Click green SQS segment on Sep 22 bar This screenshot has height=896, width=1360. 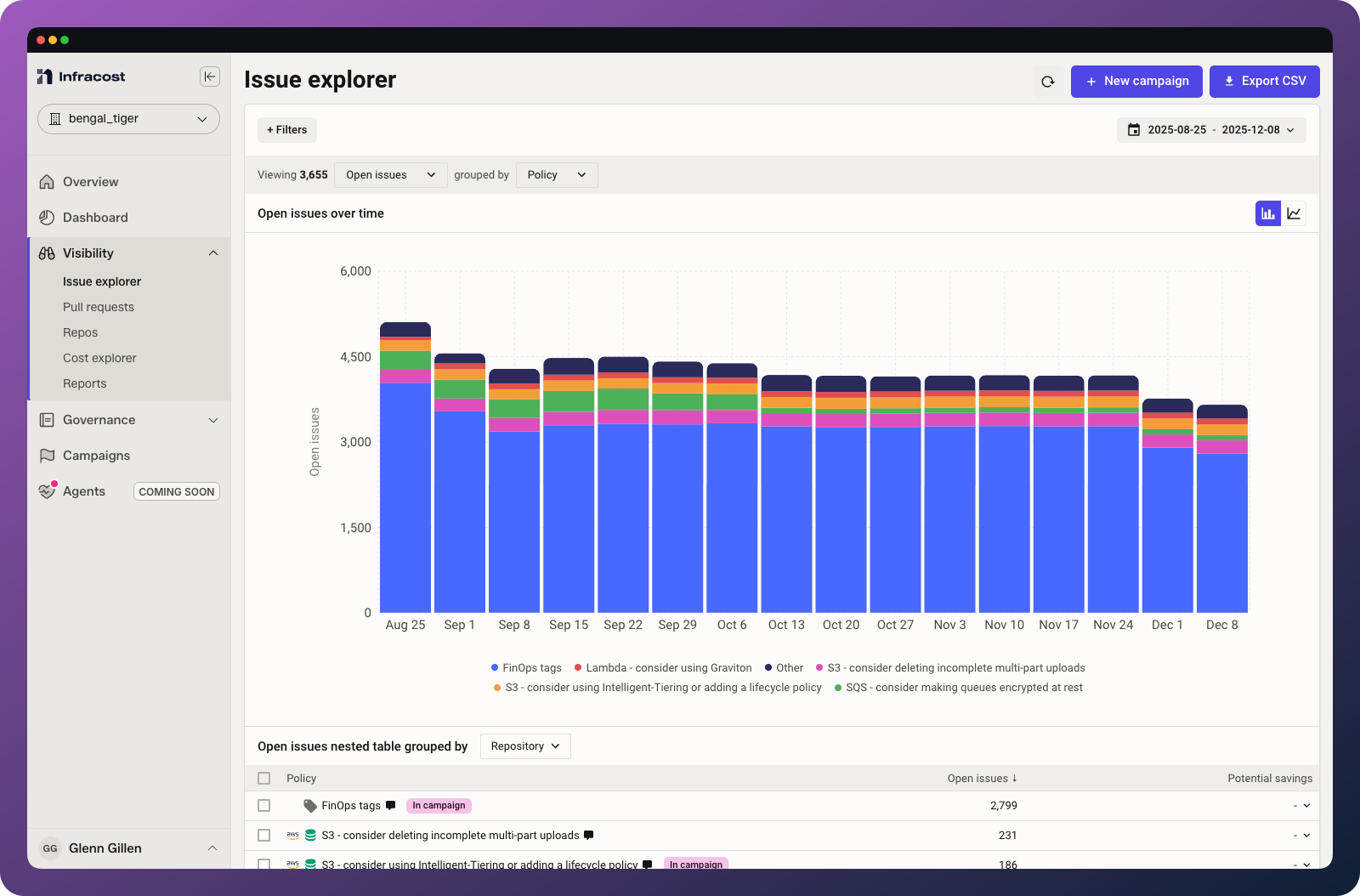[x=623, y=399]
